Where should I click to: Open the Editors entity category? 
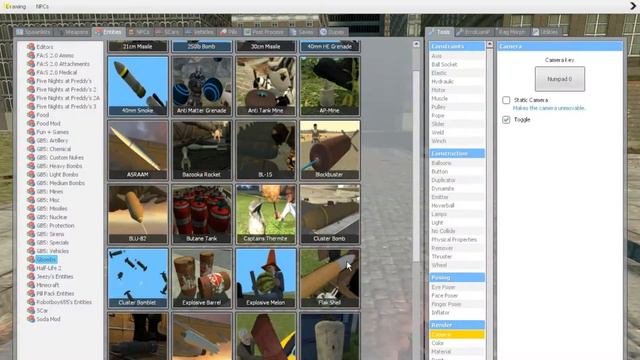coord(44,47)
